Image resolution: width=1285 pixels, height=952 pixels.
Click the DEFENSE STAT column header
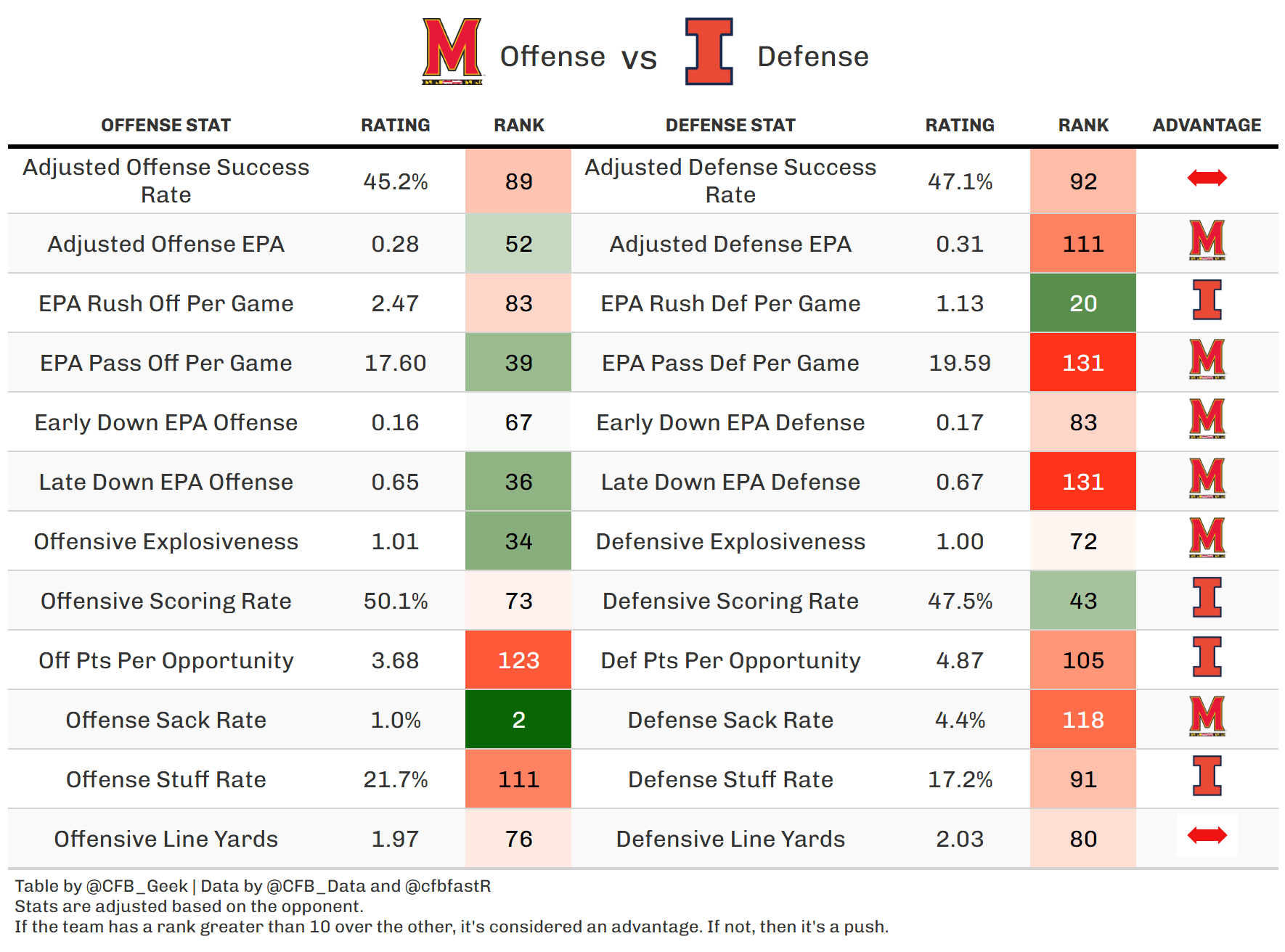pos(730,126)
